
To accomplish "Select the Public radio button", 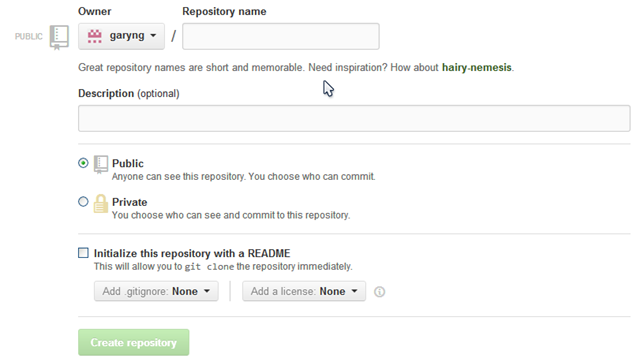I will click(x=83, y=163).
